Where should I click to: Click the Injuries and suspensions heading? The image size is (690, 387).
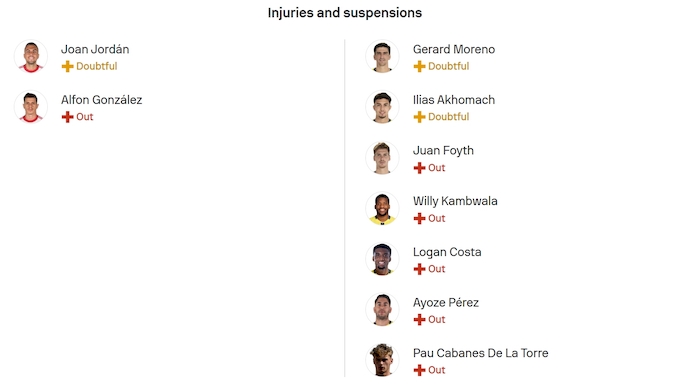[x=345, y=13]
